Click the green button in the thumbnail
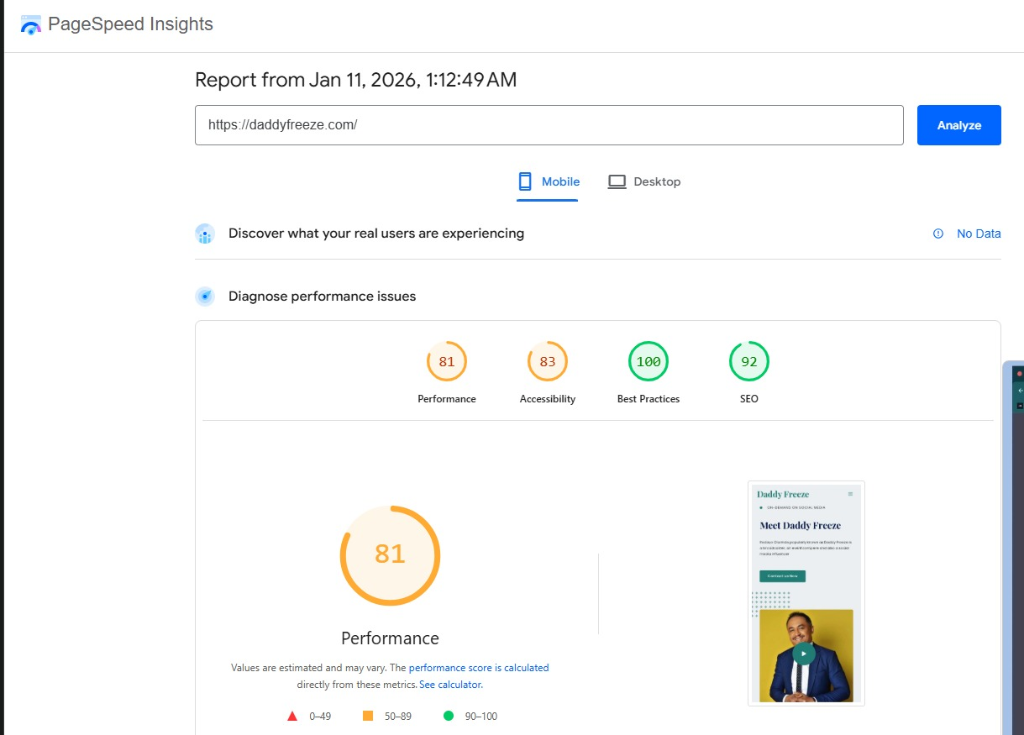The height and width of the screenshot is (735, 1024). (x=782, y=576)
